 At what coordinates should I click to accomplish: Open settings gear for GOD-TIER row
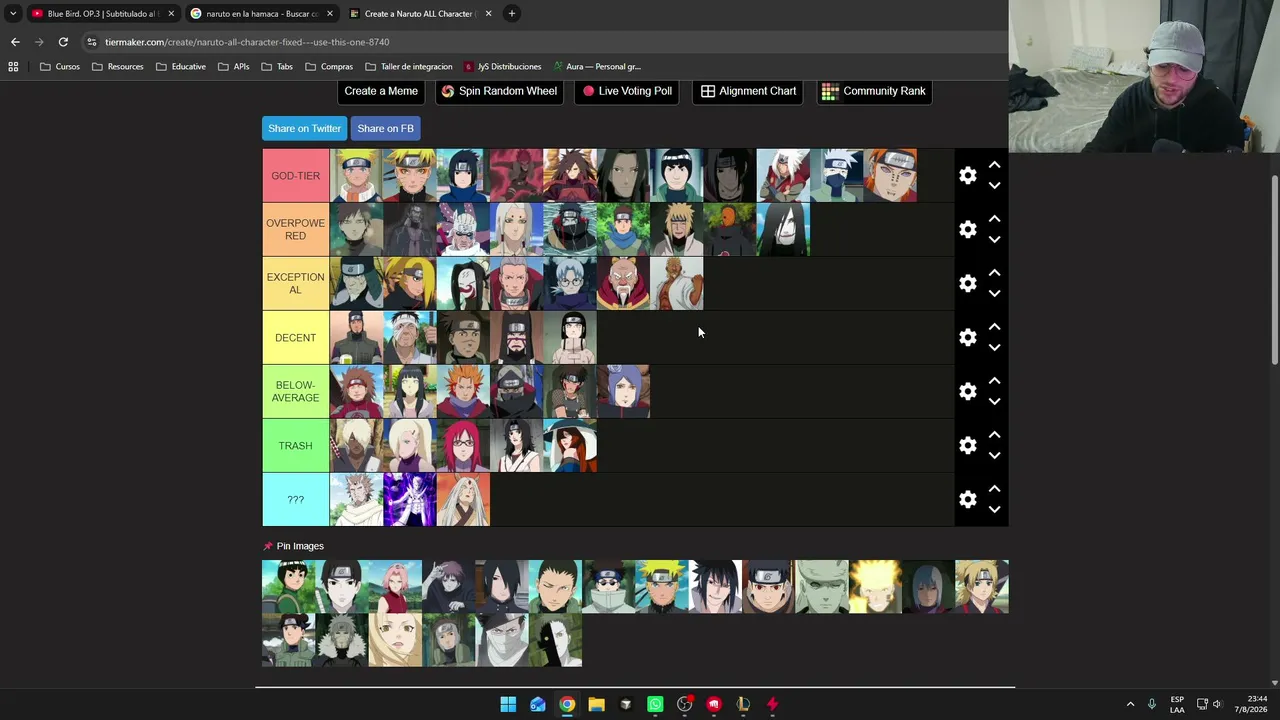967,176
